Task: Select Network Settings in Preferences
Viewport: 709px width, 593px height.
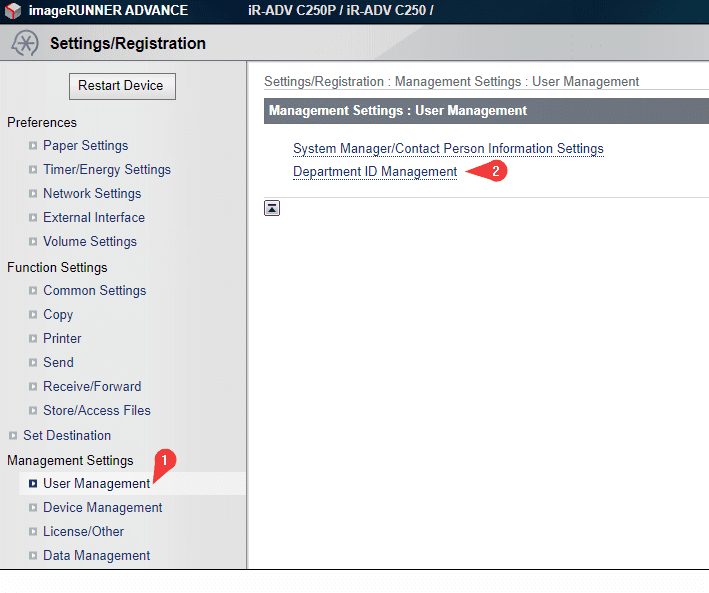Action: [92, 194]
